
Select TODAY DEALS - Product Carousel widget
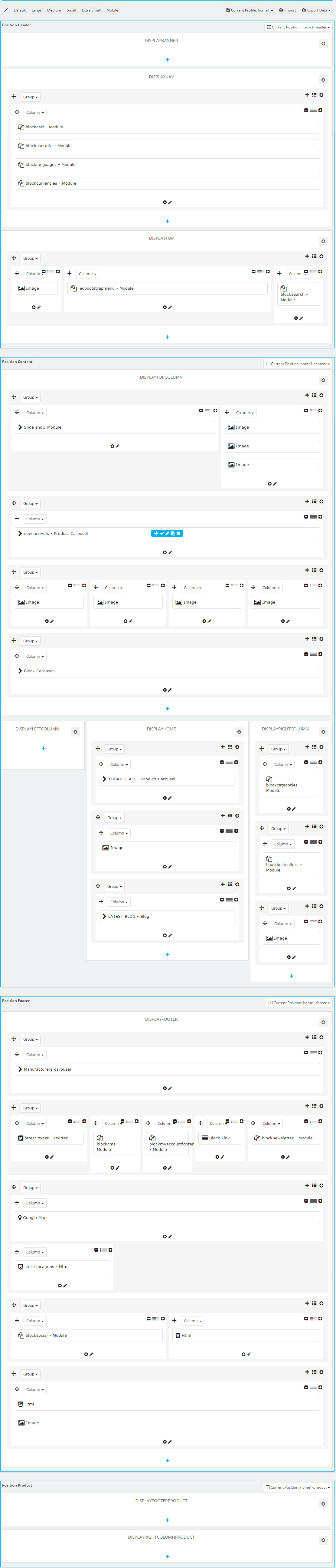(x=167, y=779)
